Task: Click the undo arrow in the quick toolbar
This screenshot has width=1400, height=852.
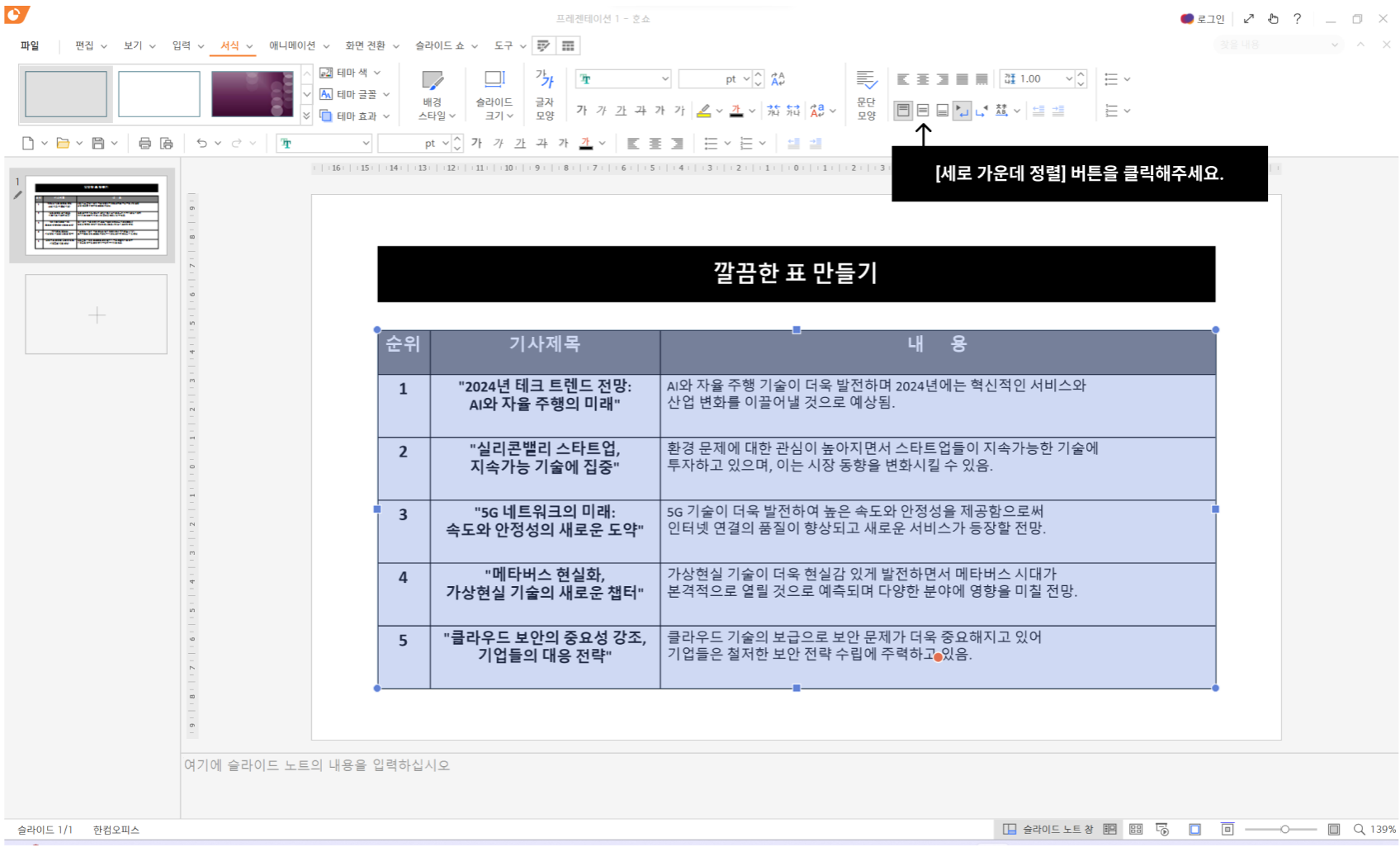Action: click(x=201, y=144)
